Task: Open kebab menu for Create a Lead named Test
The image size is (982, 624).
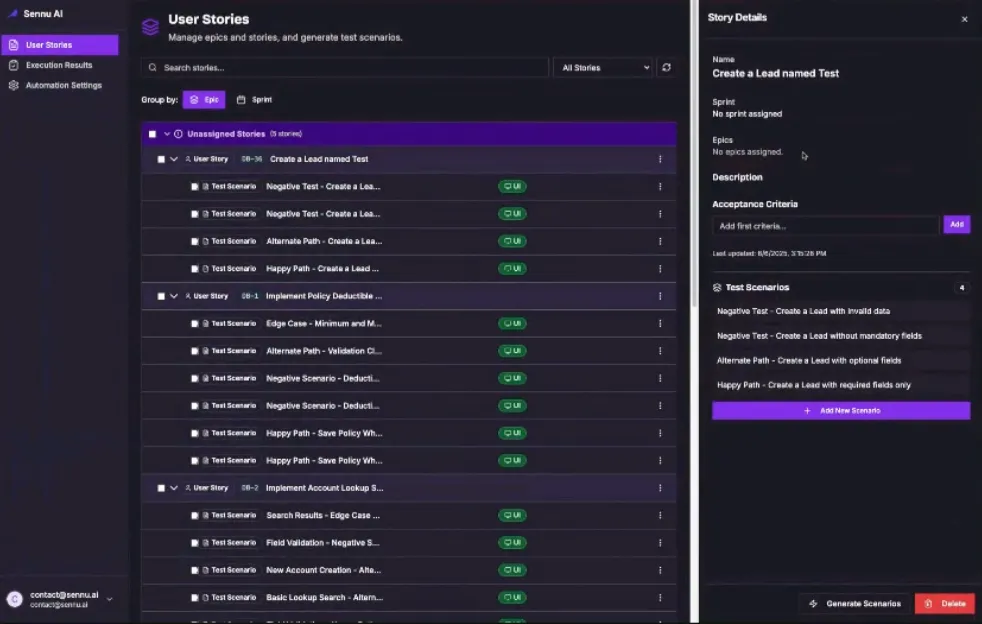Action: 660,159
